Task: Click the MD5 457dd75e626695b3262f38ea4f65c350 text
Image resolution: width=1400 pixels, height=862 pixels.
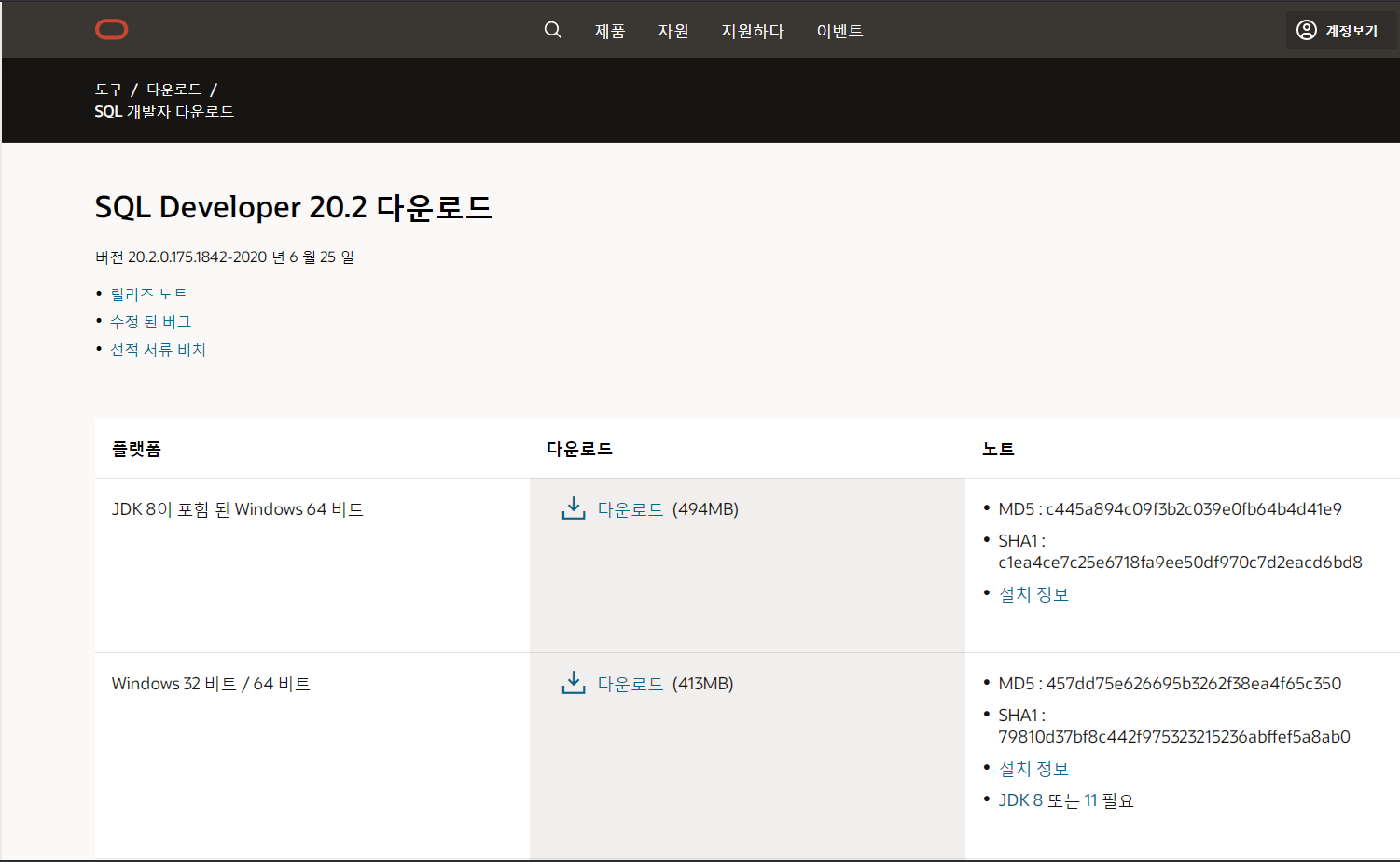Action: [x=1170, y=684]
